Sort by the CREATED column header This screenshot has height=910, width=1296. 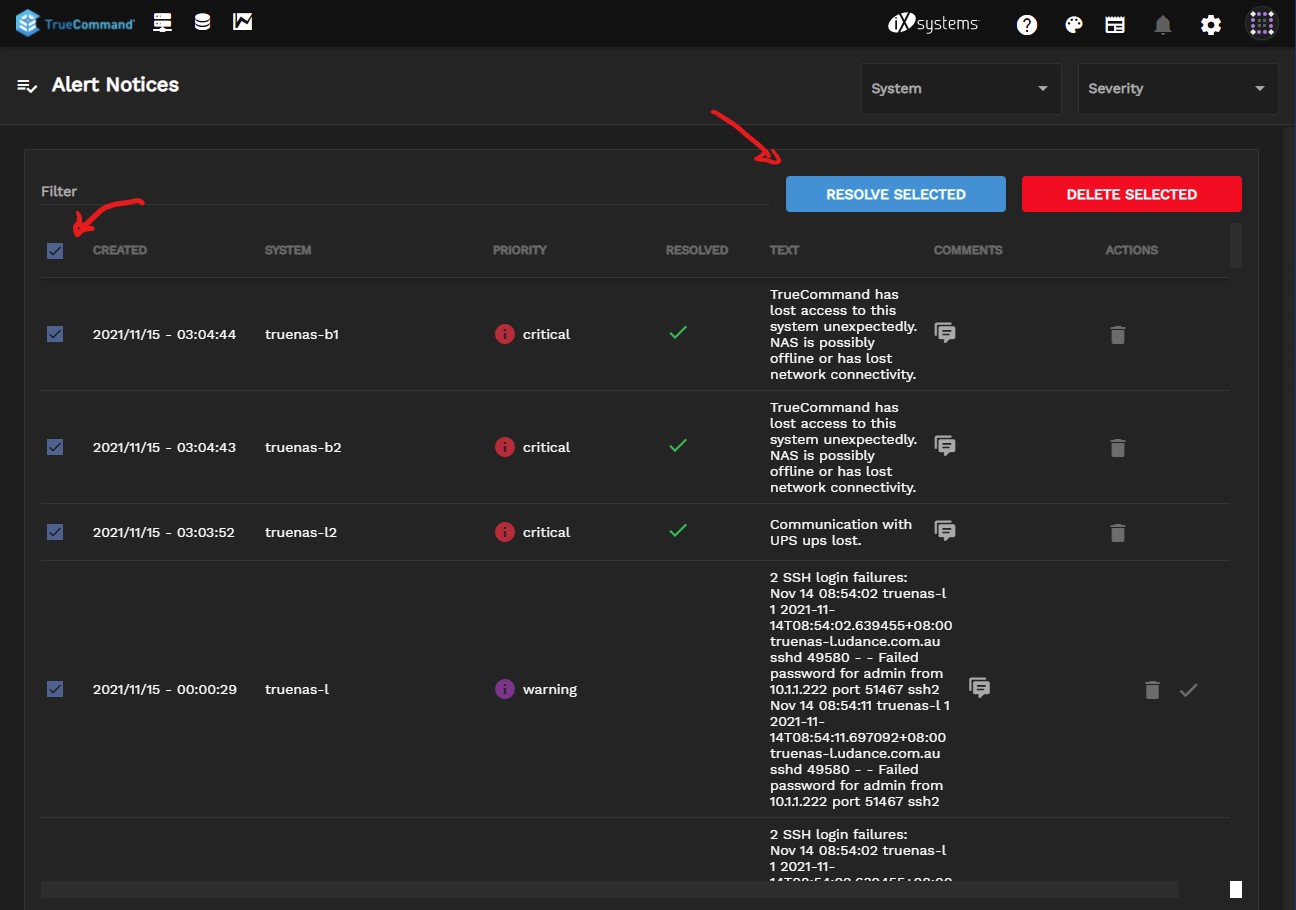click(x=120, y=250)
